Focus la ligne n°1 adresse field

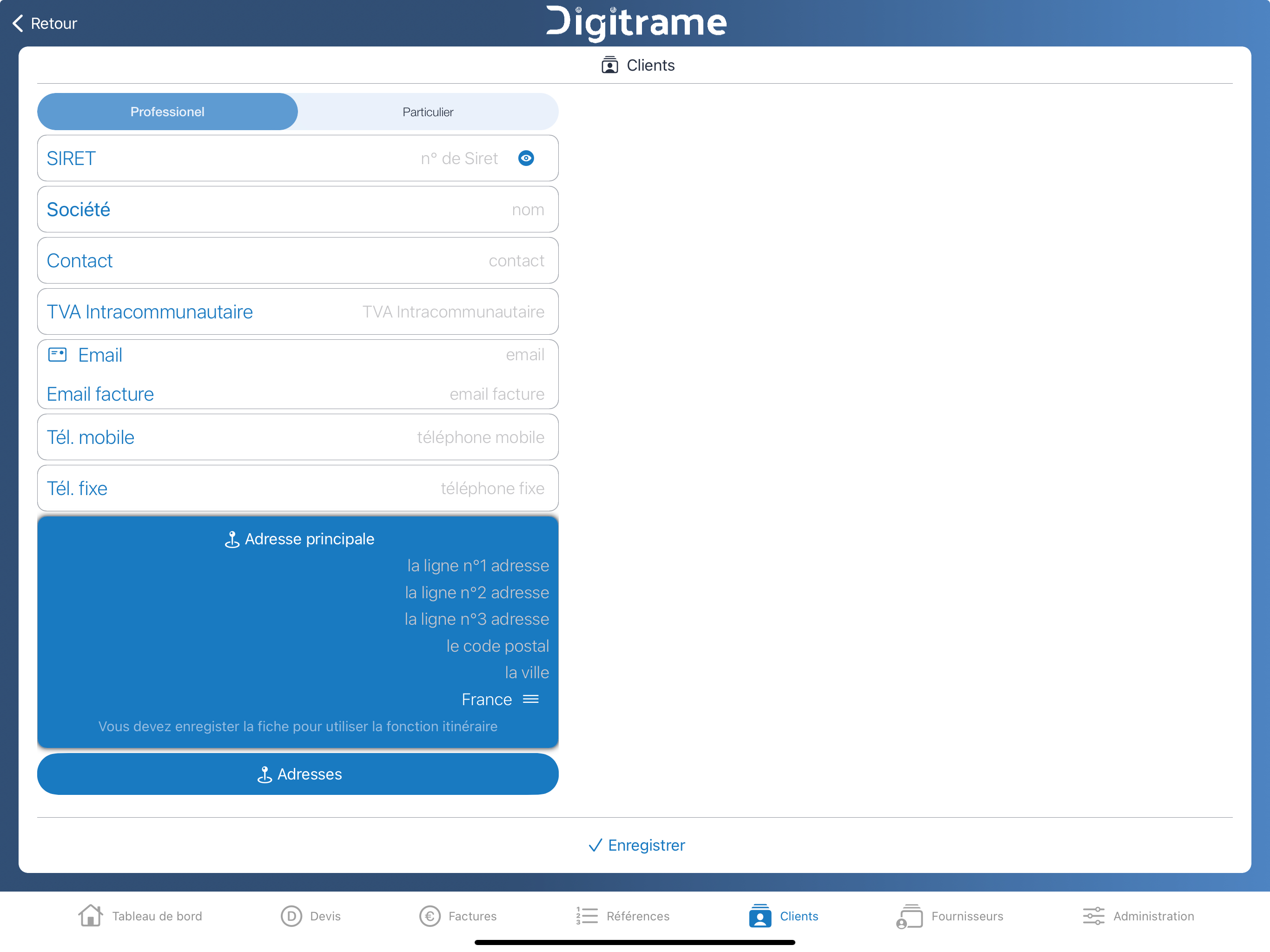pyautogui.click(x=478, y=566)
